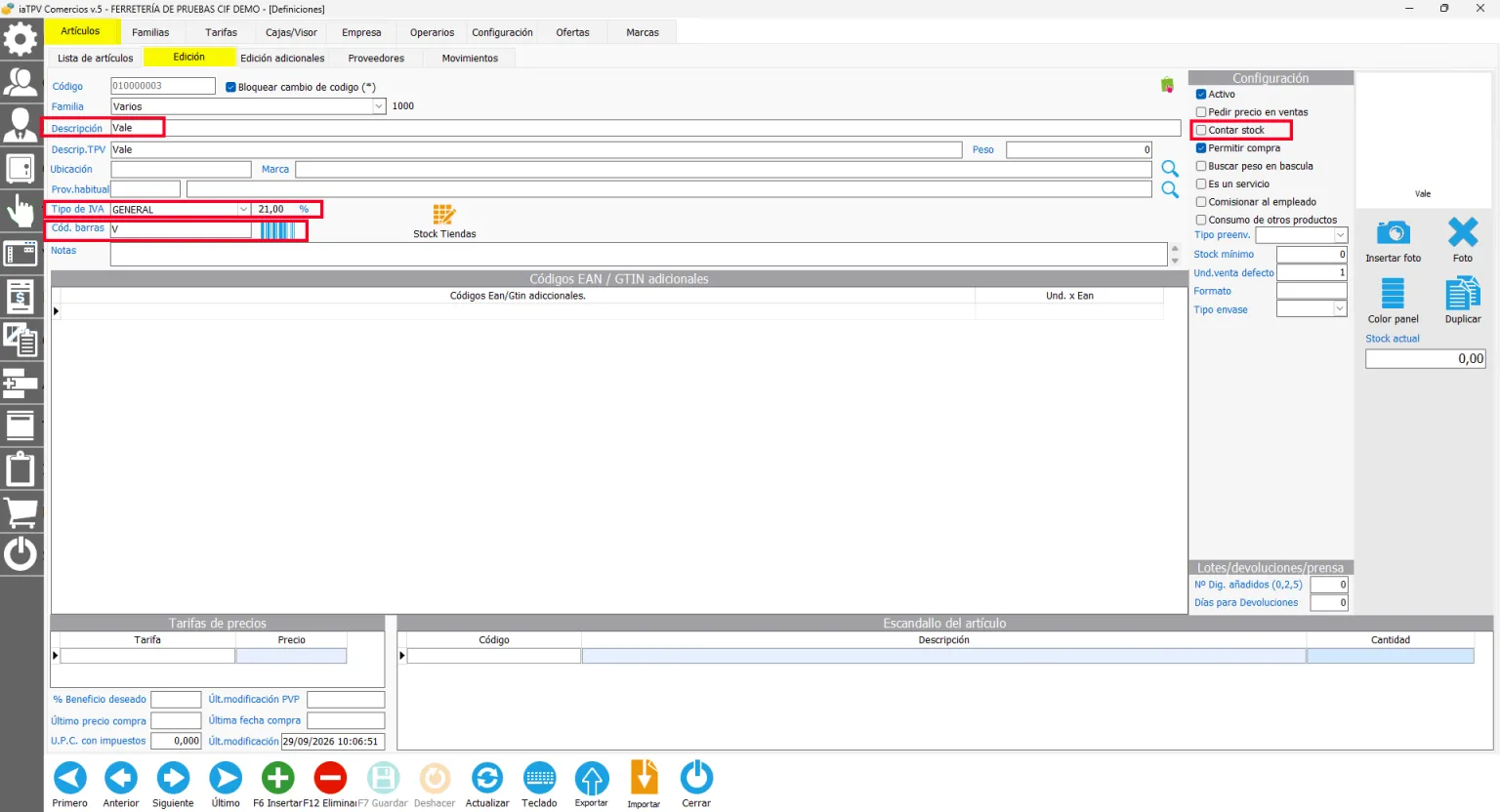Uncheck Permitir compra
Image resolution: width=1500 pixels, height=812 pixels.
[1201, 148]
